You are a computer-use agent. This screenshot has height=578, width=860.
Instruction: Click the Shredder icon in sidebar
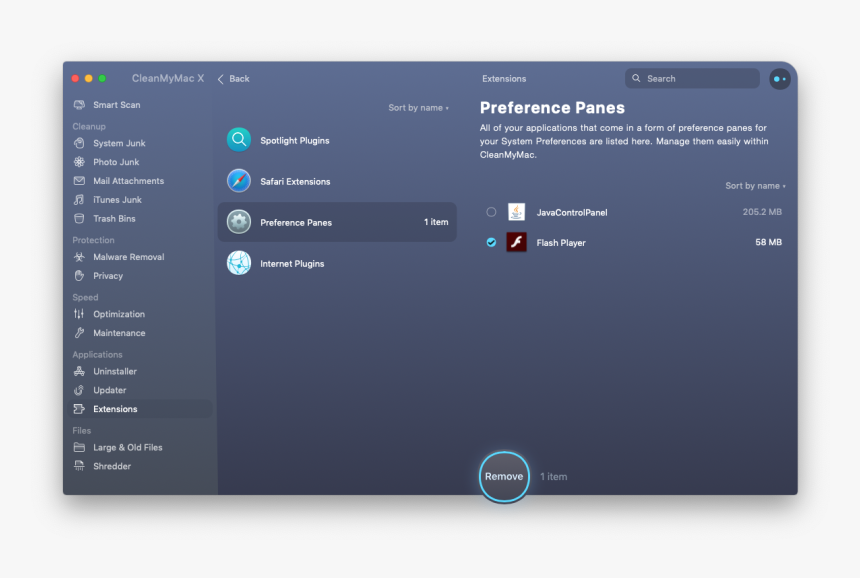tap(80, 466)
